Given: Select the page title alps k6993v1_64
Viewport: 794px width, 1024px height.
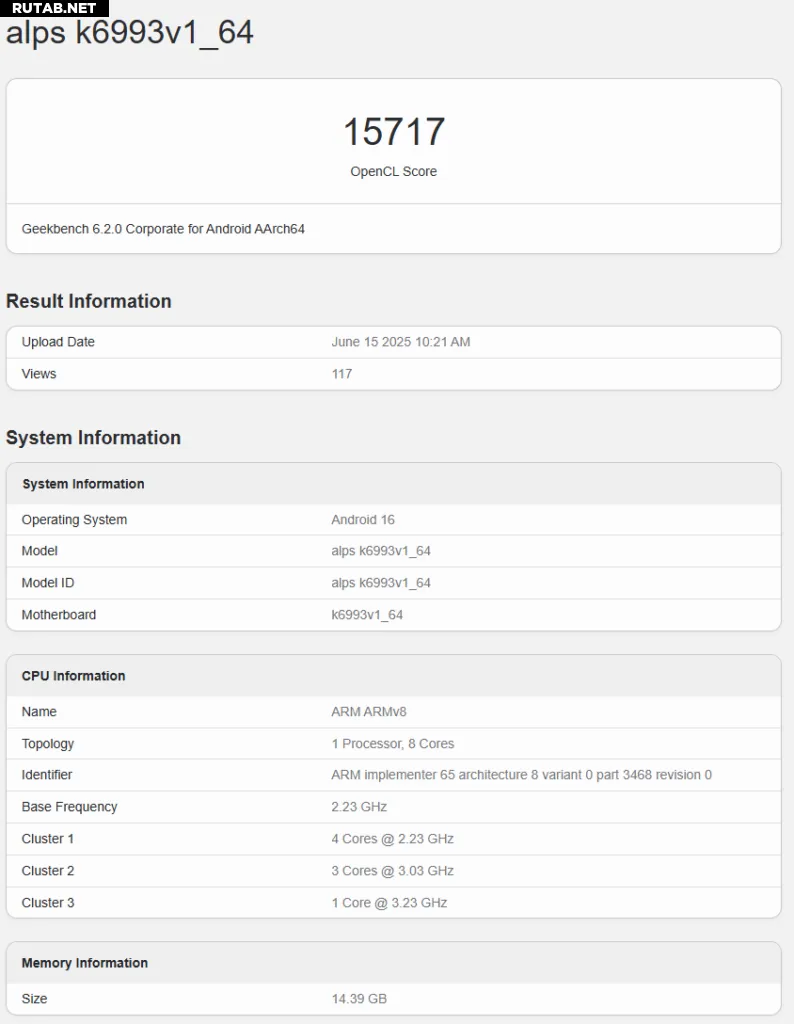Looking at the screenshot, I should [x=129, y=33].
